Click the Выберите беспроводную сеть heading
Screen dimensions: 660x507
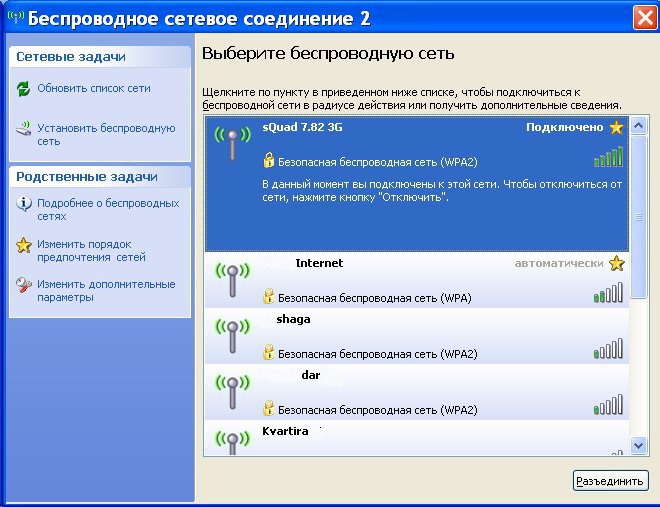click(328, 54)
